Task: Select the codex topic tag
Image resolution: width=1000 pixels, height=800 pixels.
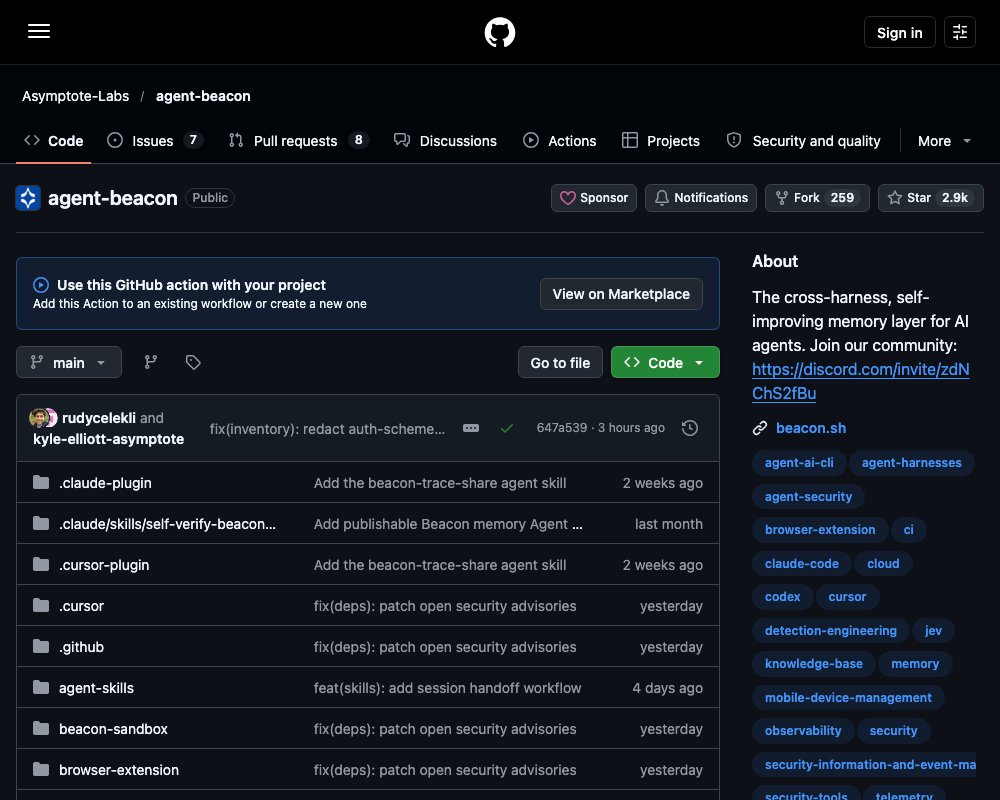Action: click(x=782, y=596)
